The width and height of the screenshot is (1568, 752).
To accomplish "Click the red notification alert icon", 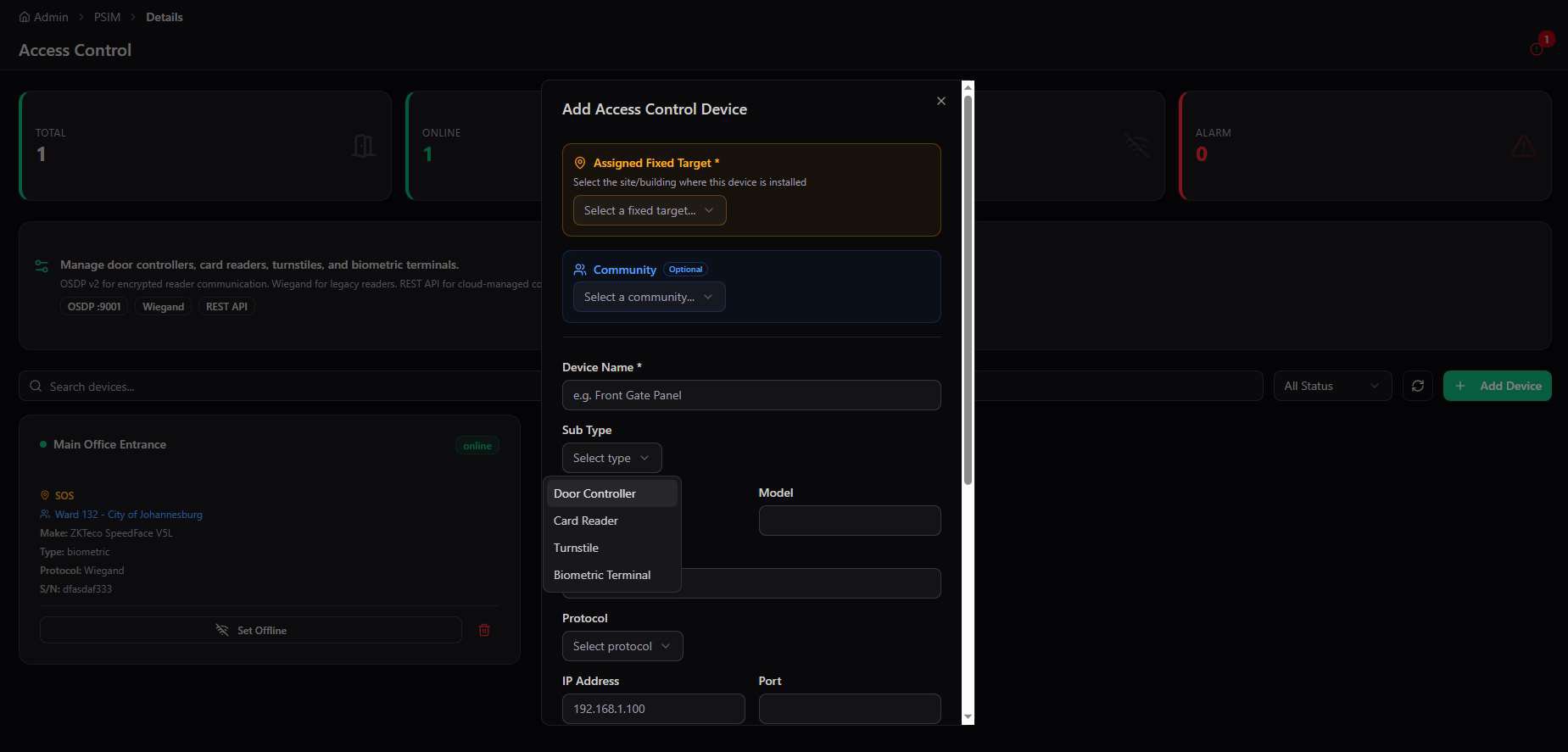I will [1537, 48].
